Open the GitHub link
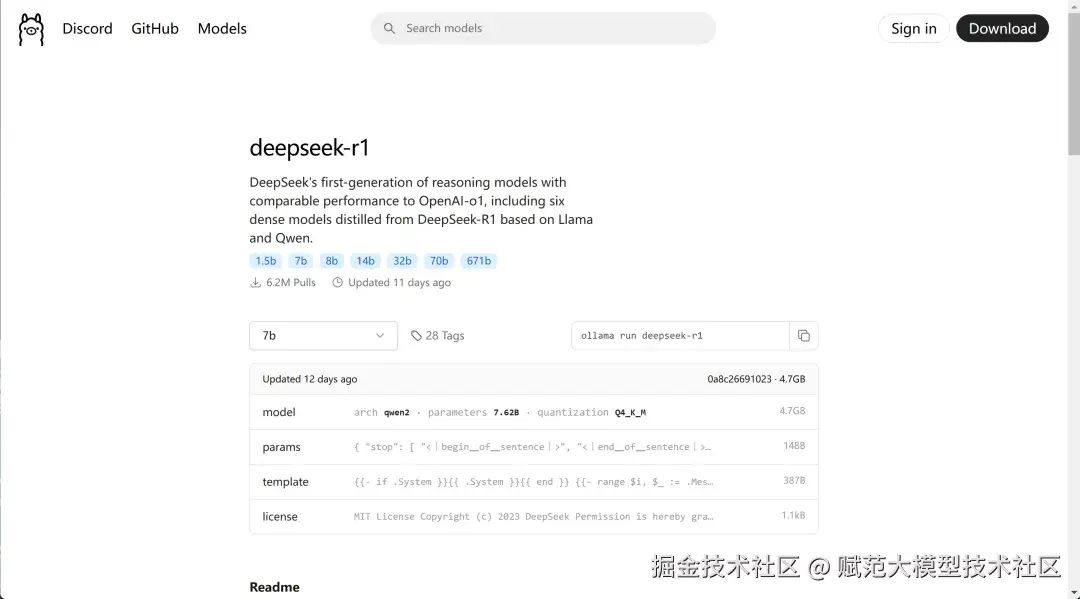 155,29
